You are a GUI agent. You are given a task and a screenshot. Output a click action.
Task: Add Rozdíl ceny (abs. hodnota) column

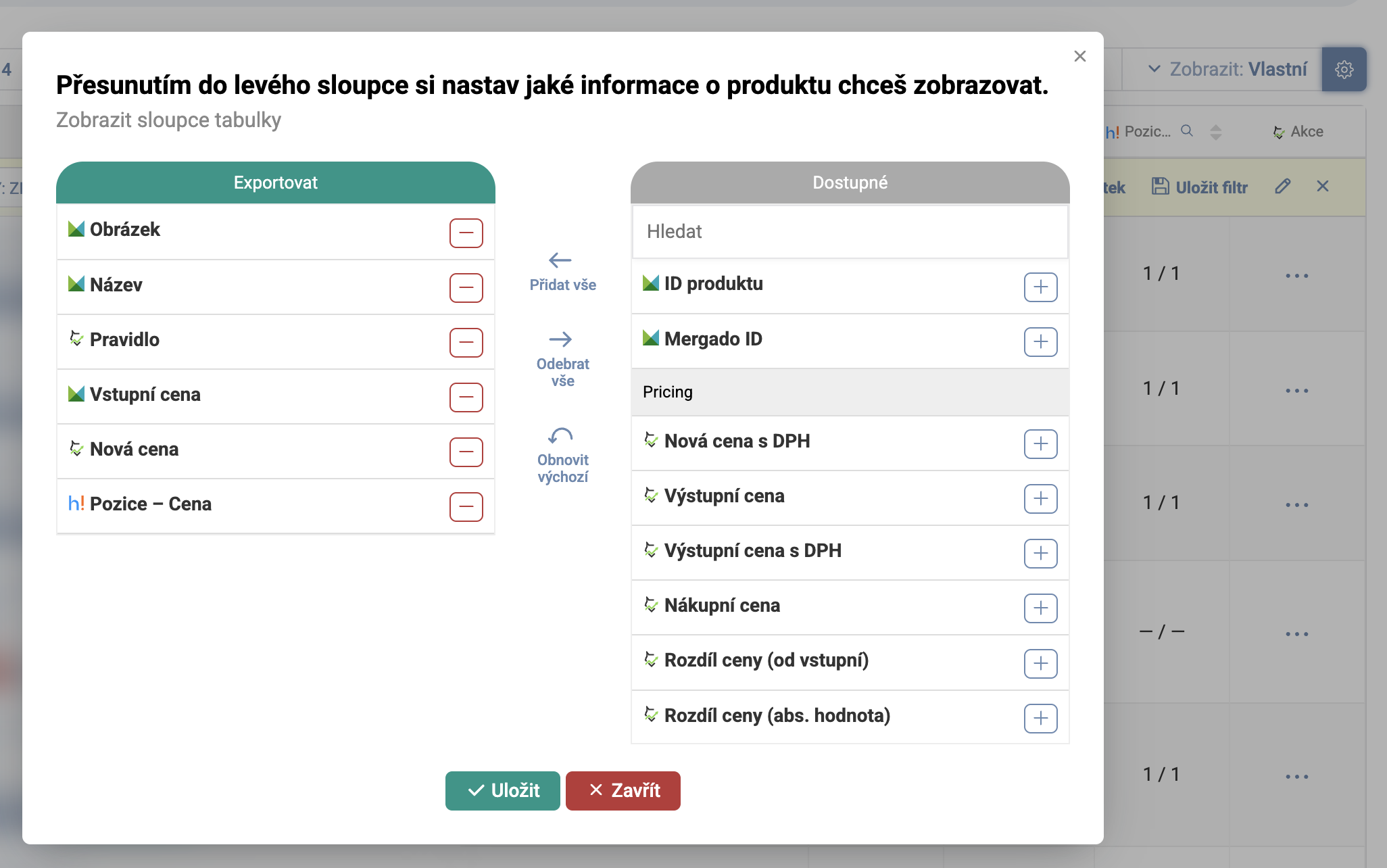tap(1040, 718)
